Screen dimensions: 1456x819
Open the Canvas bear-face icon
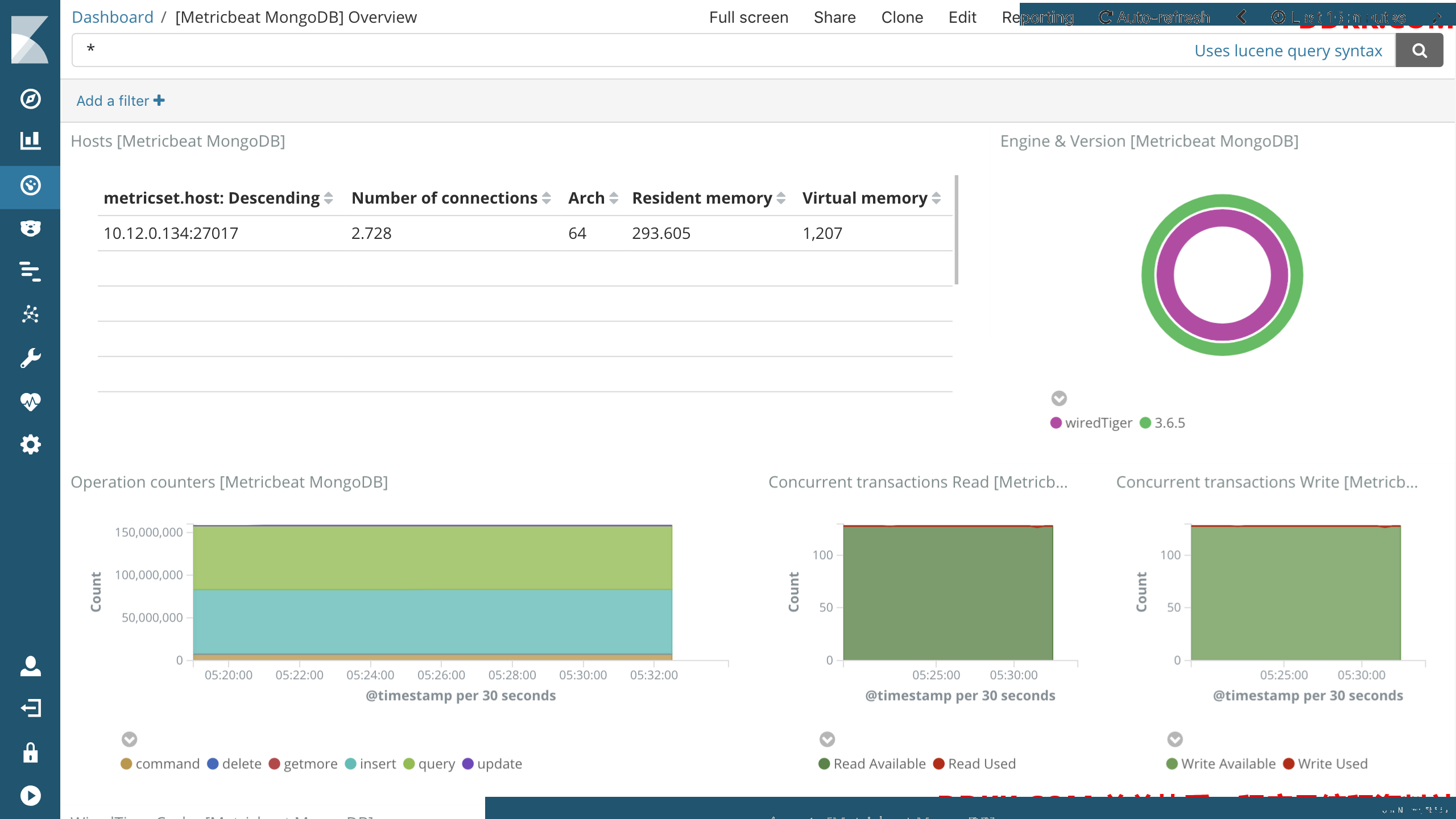30,229
